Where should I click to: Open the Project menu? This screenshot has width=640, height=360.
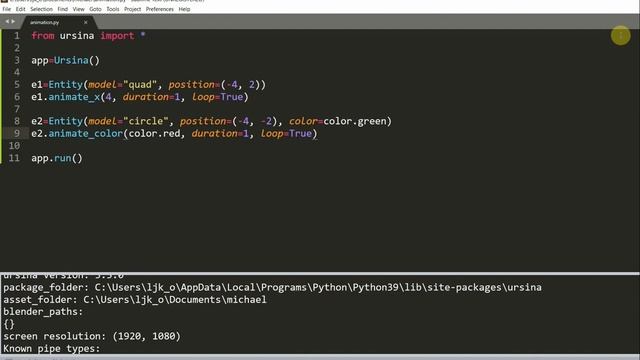click(x=132, y=9)
